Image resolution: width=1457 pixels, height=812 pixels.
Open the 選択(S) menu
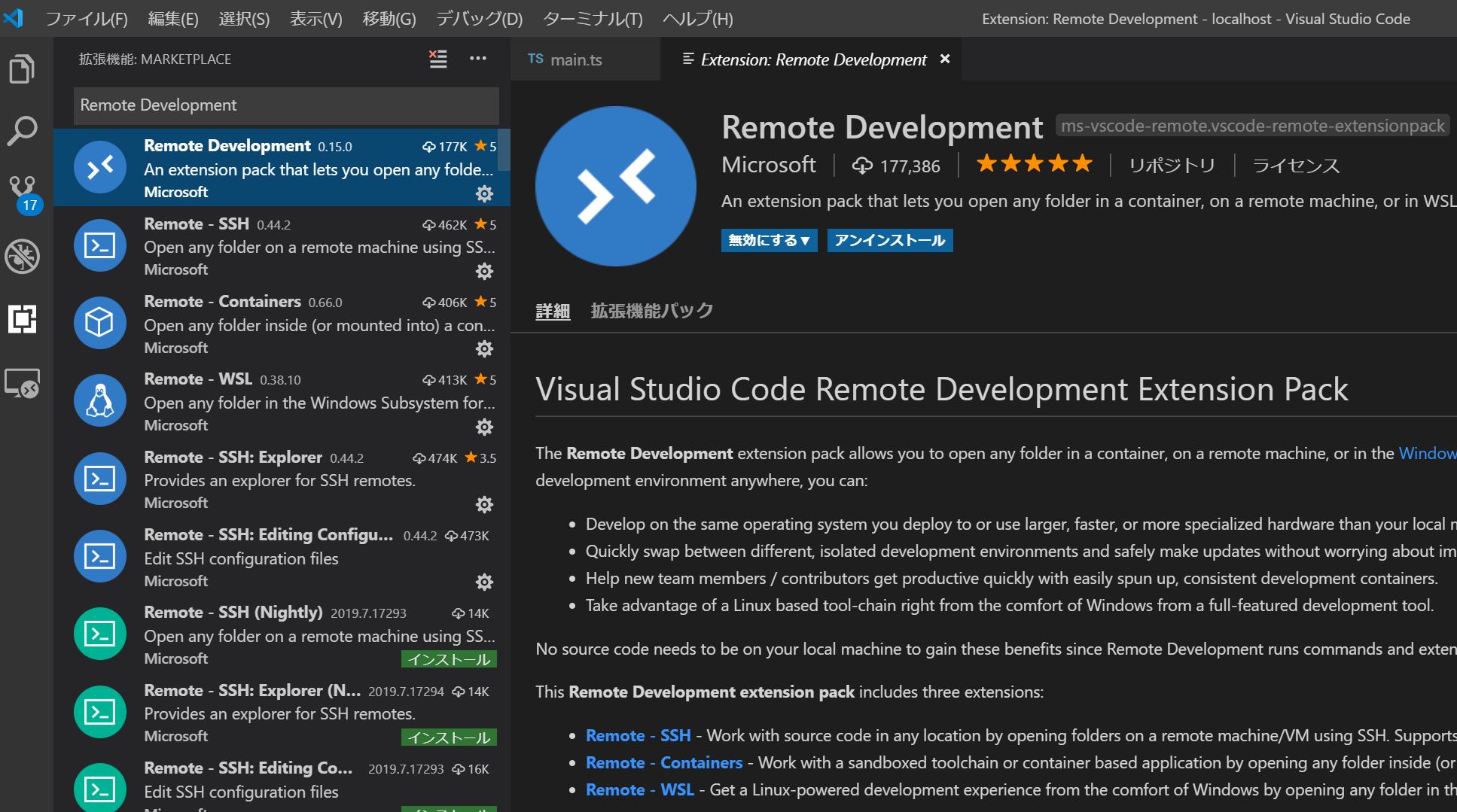point(244,19)
